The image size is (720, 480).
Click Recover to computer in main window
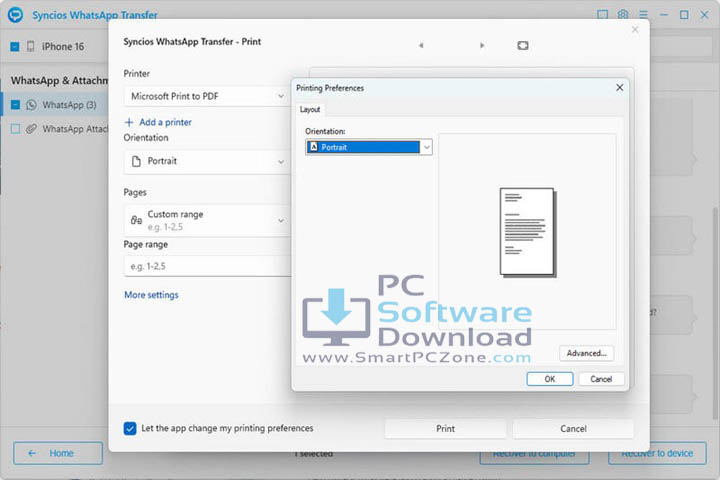tap(534, 454)
